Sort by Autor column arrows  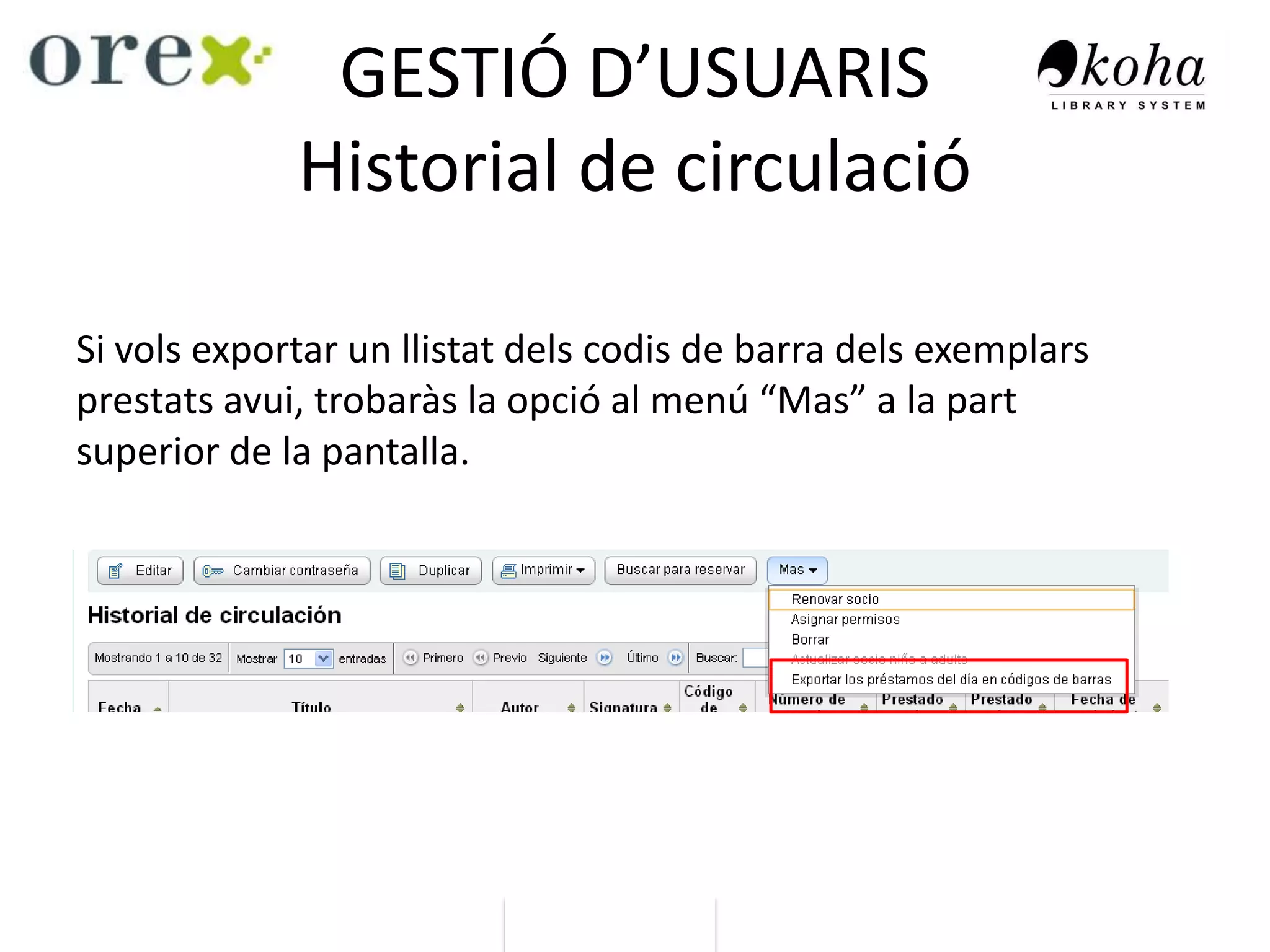pos(571,708)
